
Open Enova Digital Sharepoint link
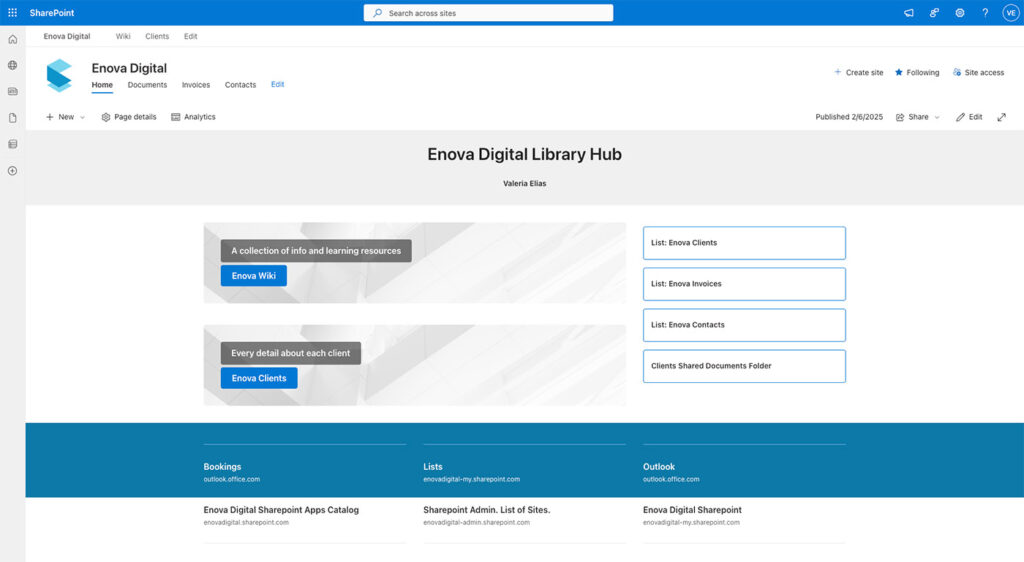692,510
